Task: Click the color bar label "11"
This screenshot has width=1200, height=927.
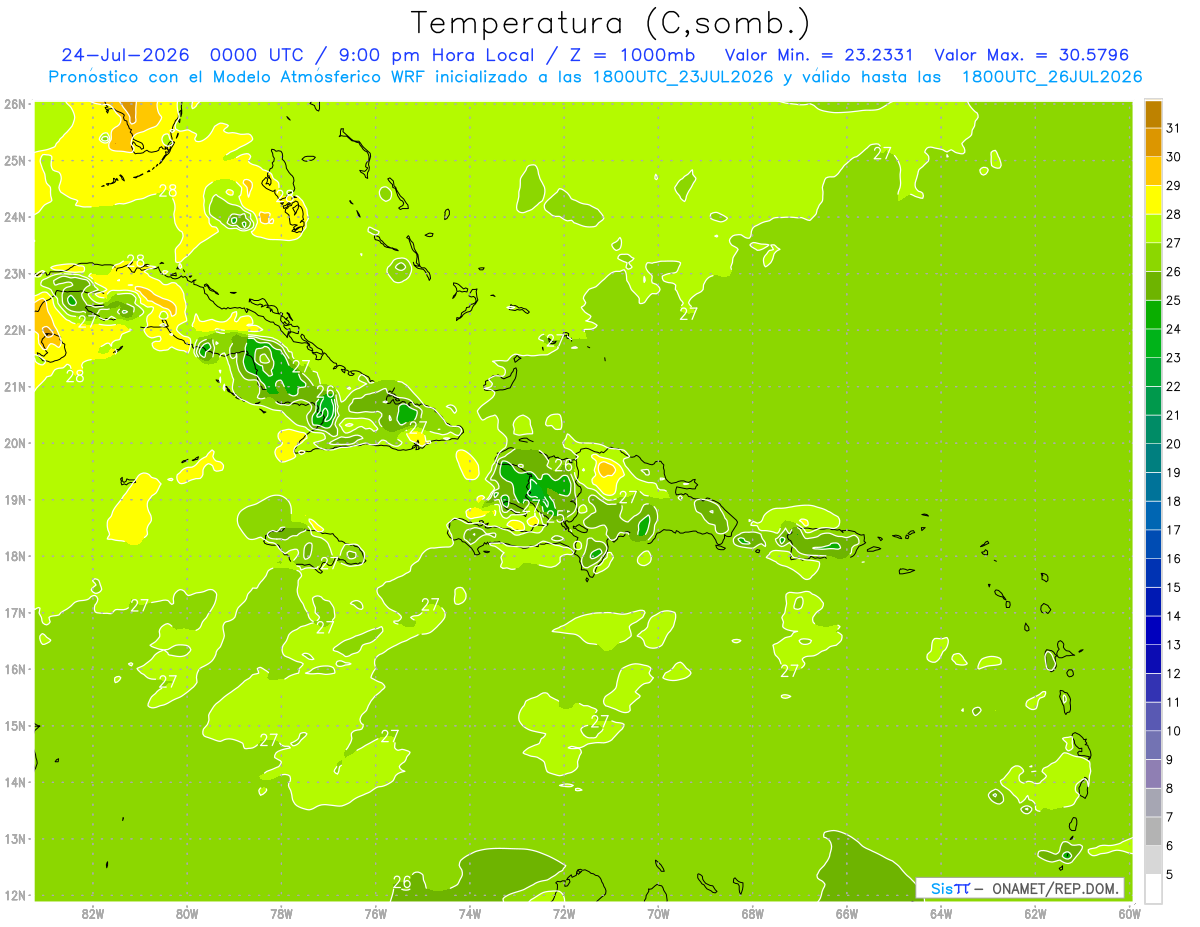Action: point(1173,702)
